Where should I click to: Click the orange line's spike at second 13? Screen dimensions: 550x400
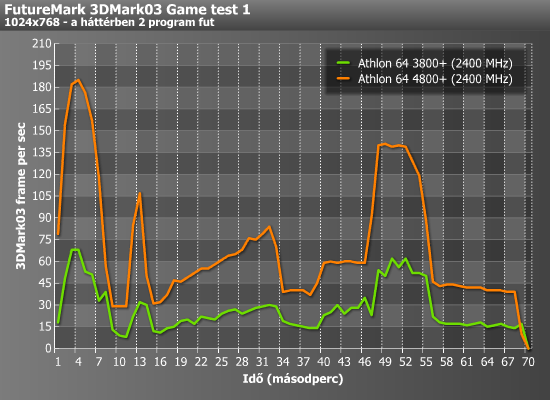(140, 193)
